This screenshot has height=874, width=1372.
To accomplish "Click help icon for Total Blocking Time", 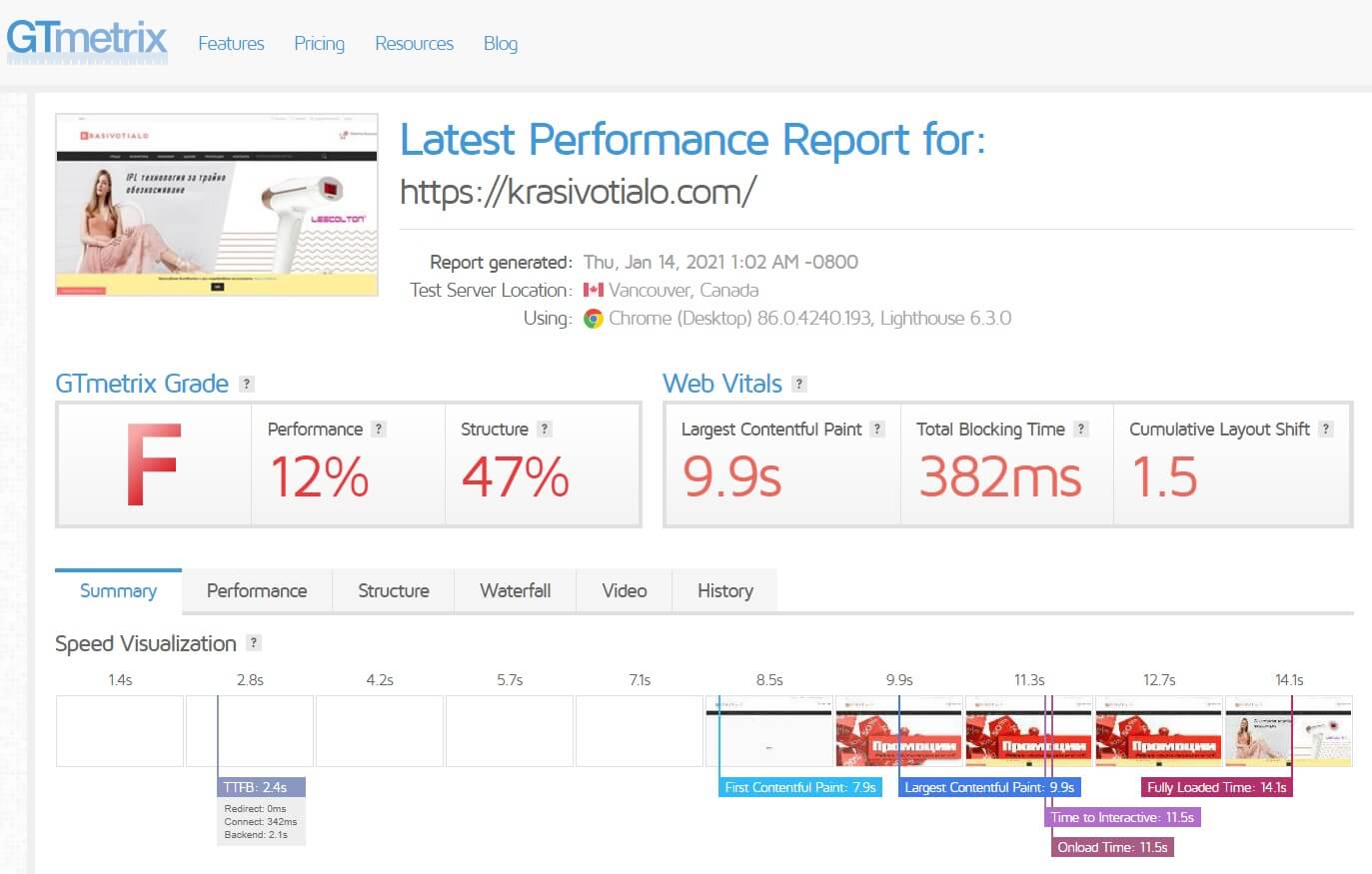I will [1080, 429].
